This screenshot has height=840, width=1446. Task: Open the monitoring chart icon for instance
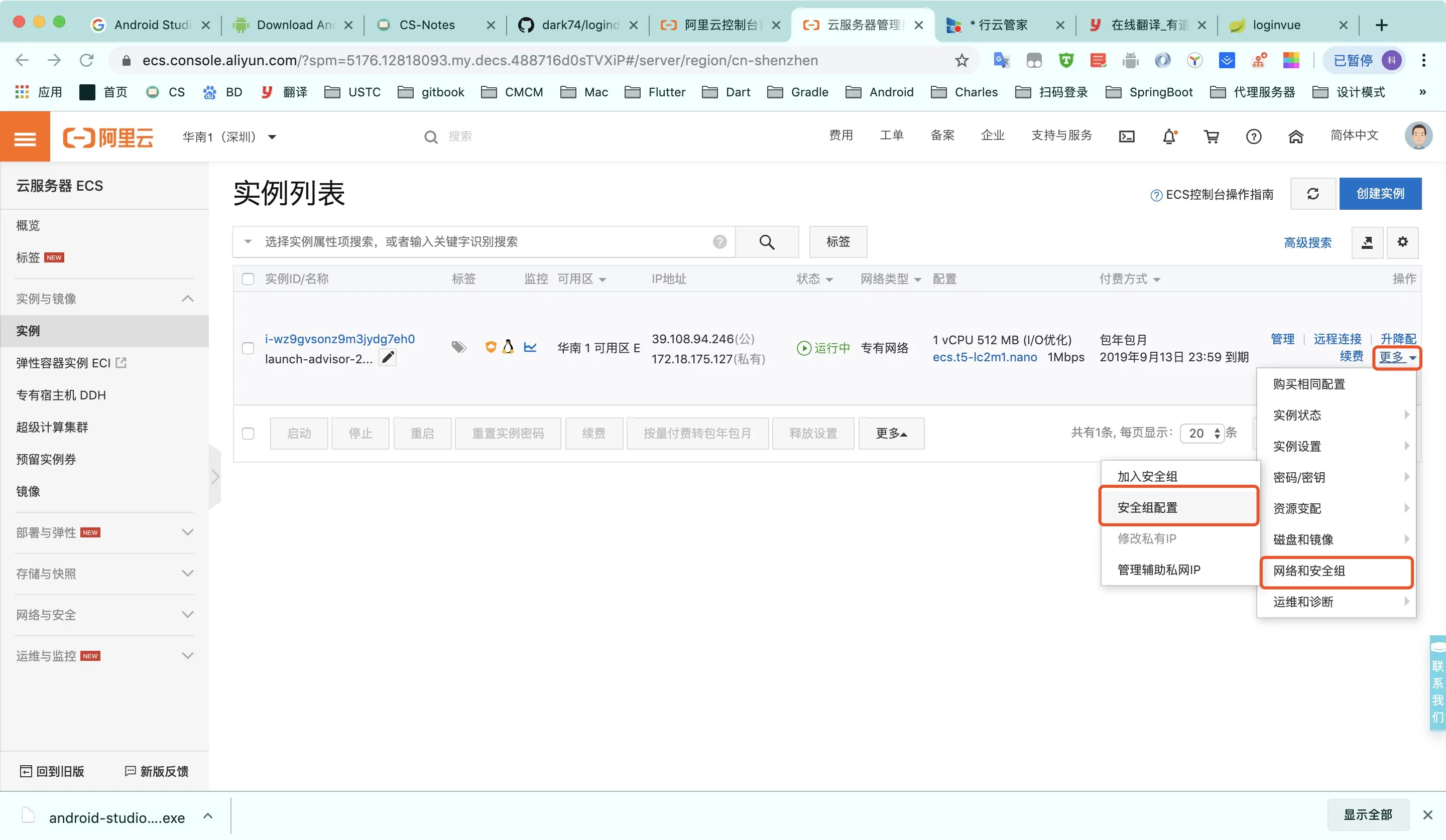[530, 347]
